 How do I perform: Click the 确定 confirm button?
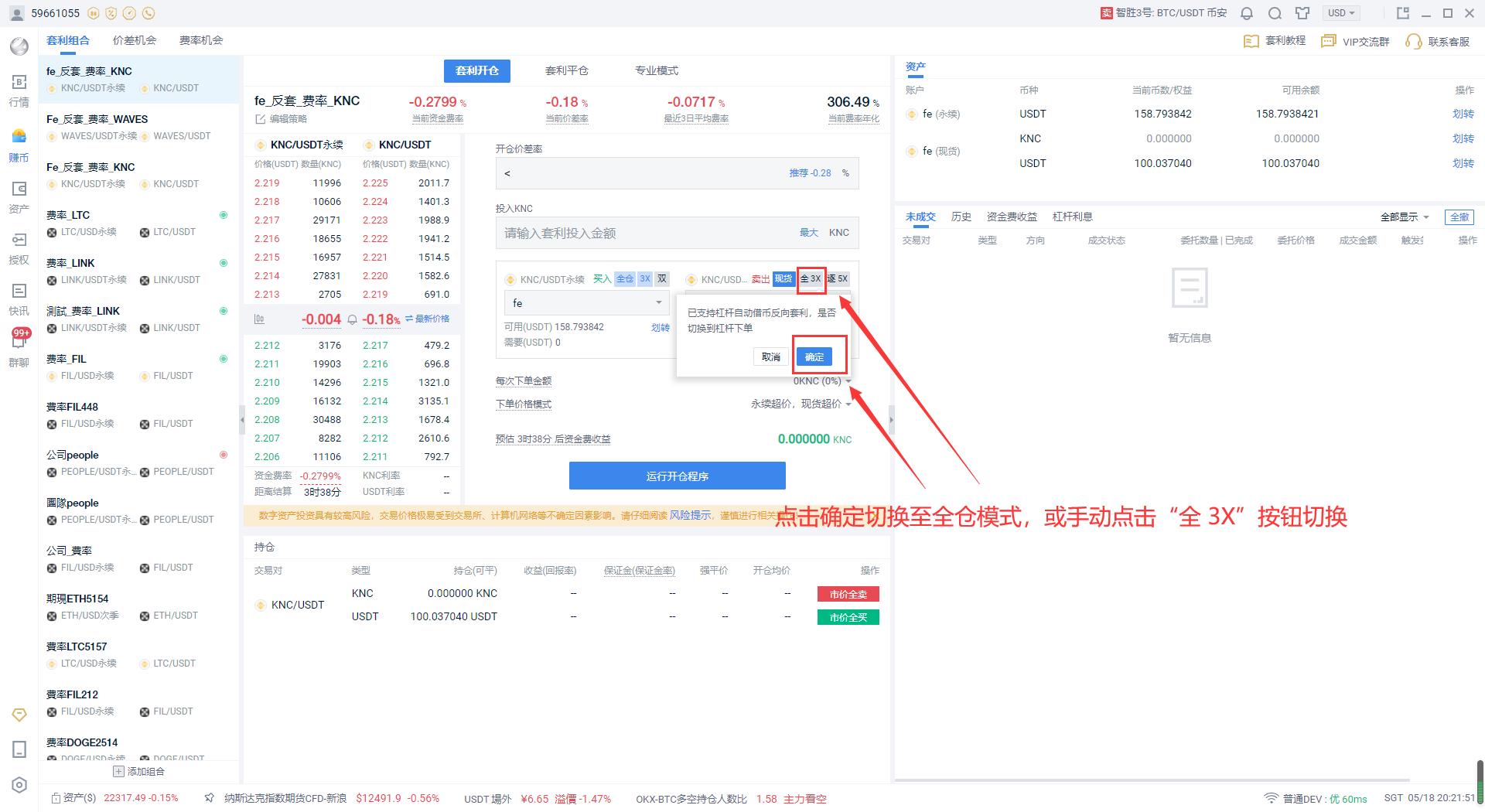click(x=814, y=357)
